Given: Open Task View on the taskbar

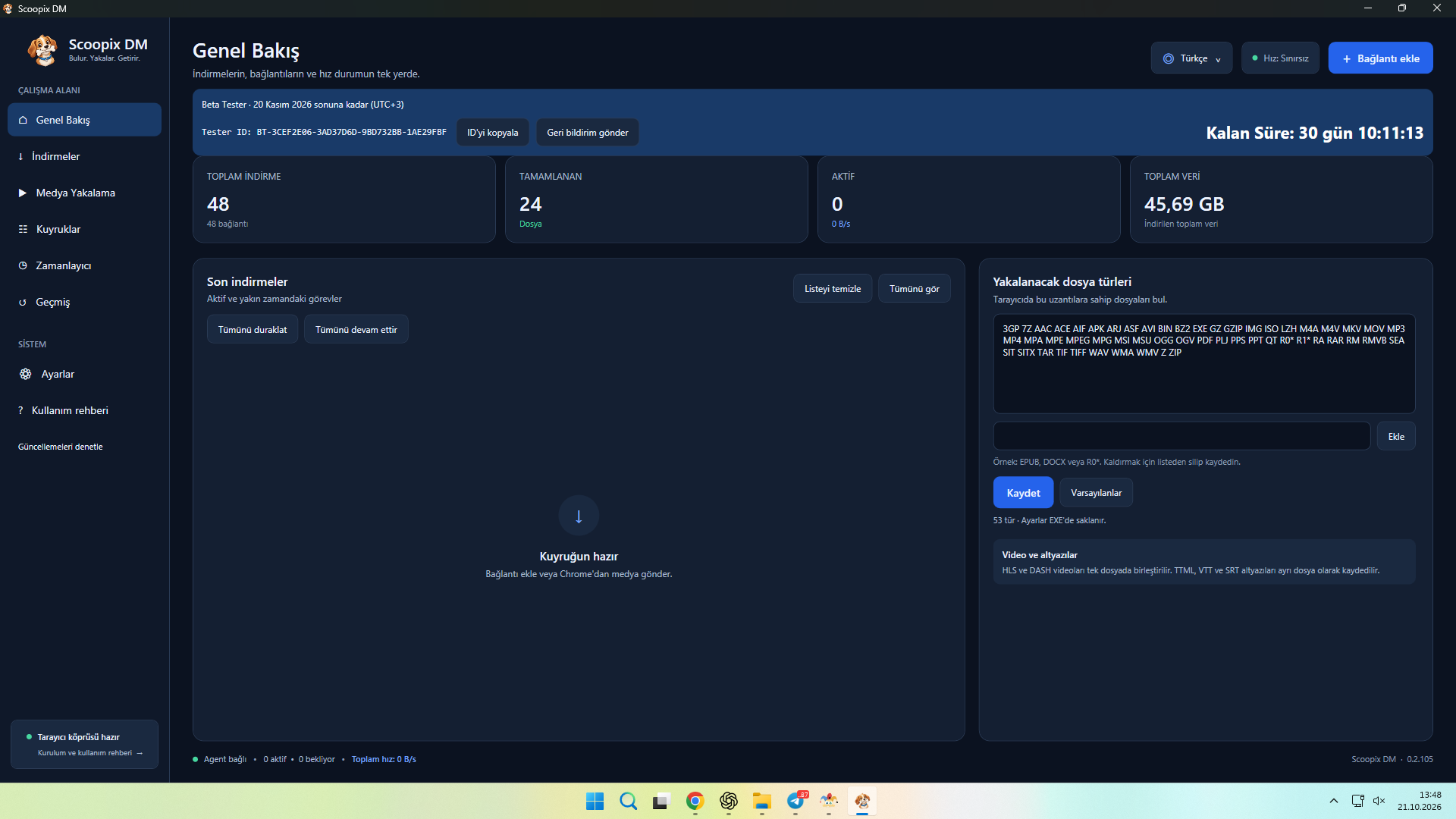Looking at the screenshot, I should click(661, 801).
